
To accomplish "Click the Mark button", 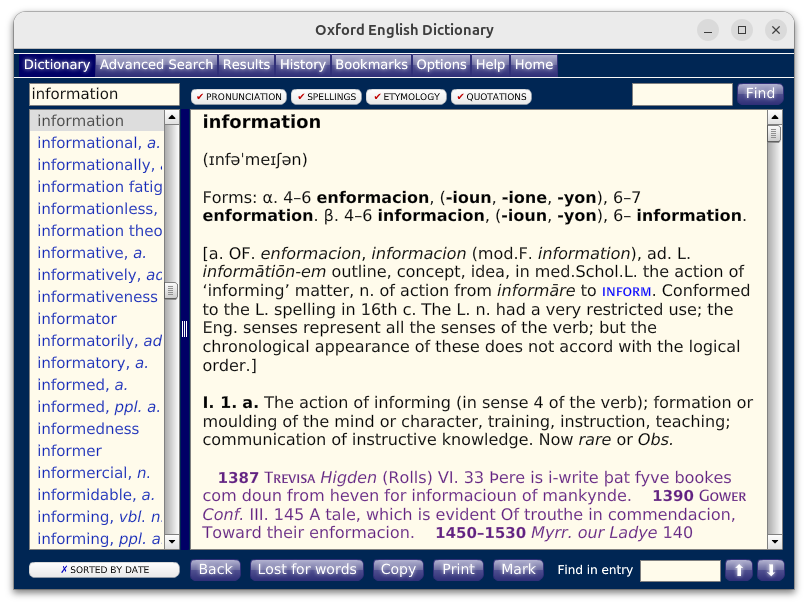I will [x=518, y=570].
